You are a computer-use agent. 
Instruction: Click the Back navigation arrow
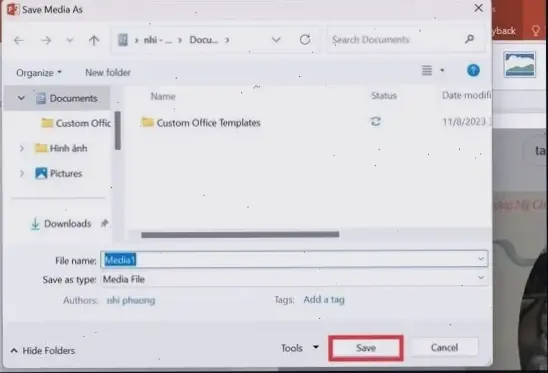19,41
